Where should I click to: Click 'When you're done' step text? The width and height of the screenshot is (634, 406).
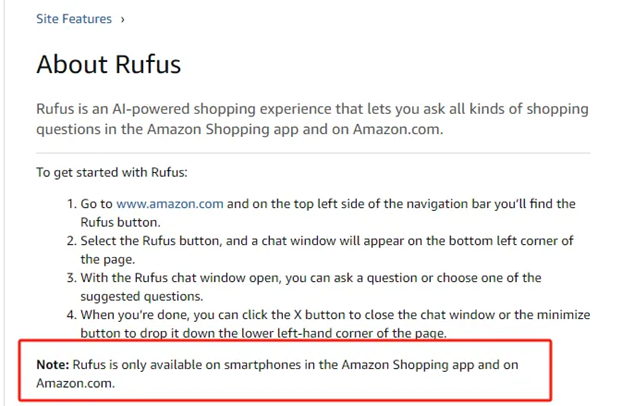(x=335, y=324)
